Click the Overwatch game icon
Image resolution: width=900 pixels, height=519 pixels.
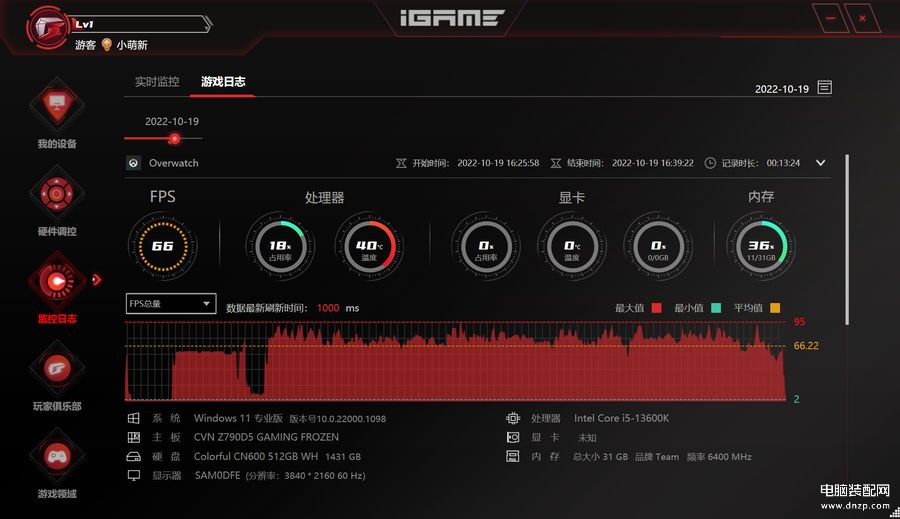pyautogui.click(x=133, y=163)
